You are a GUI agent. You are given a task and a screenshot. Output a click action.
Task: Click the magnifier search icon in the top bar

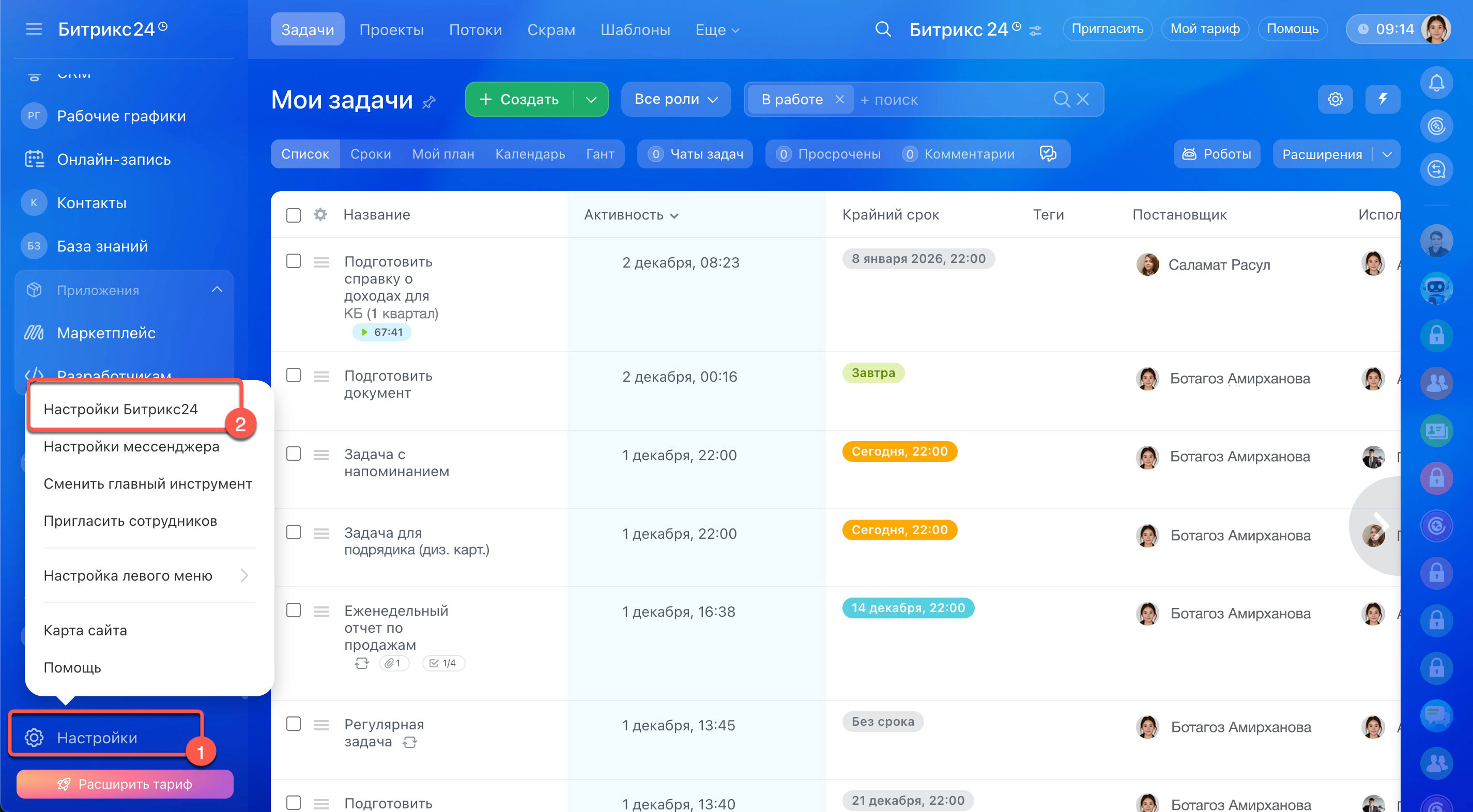[x=883, y=29]
